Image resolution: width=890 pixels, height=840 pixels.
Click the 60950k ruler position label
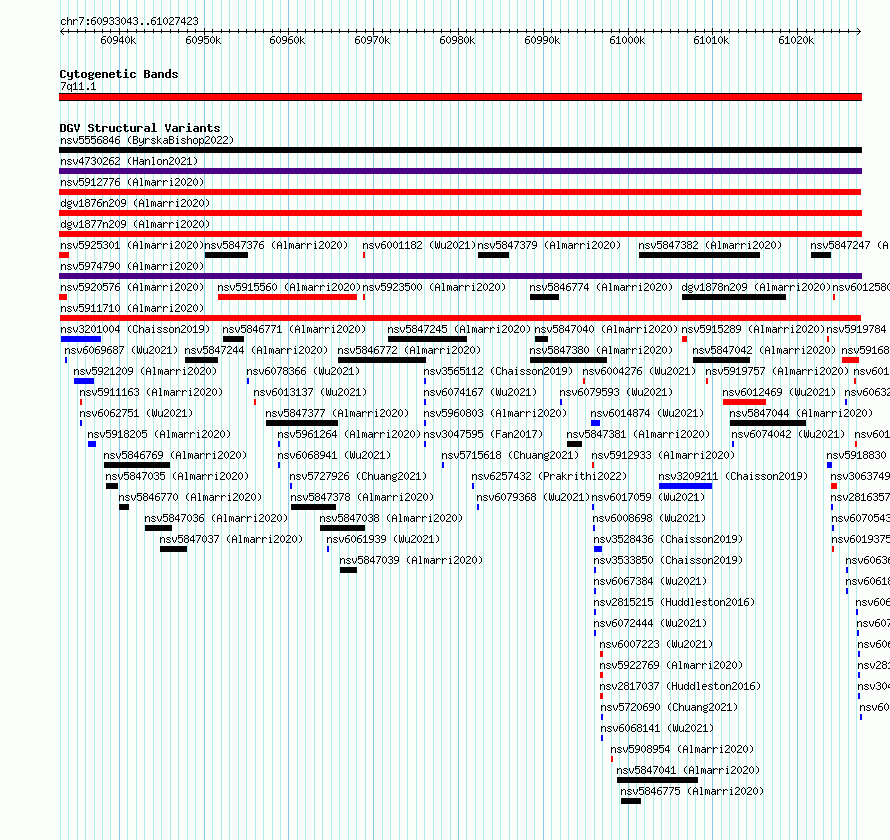[x=203, y=40]
